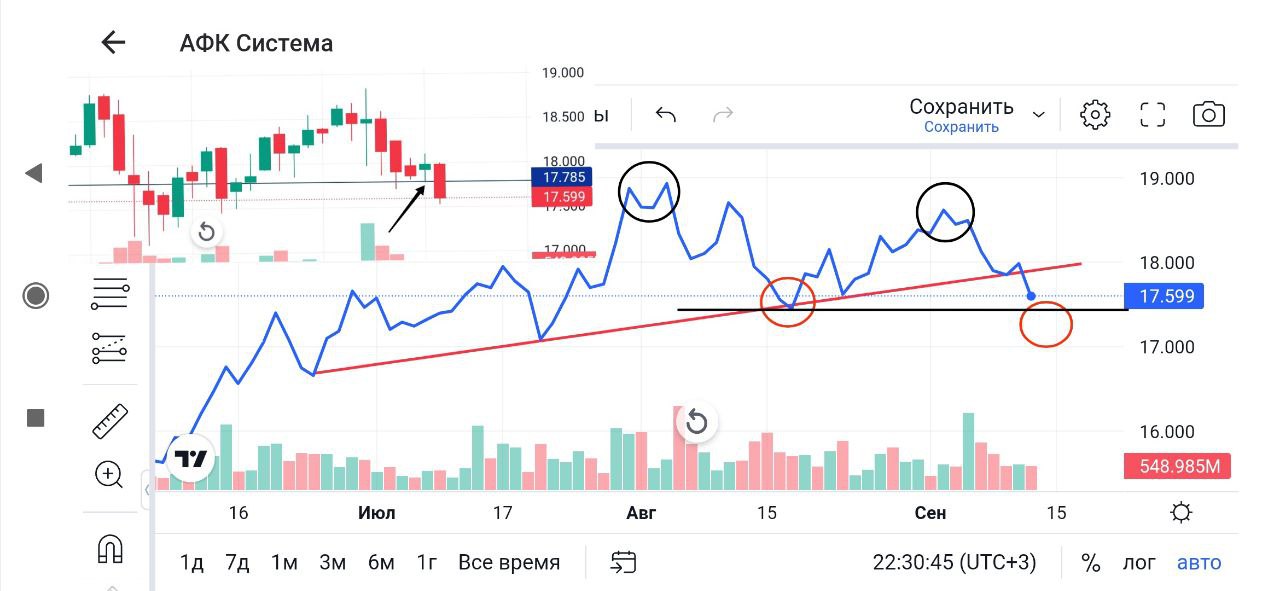Toggle percent scale mode
The image size is (1280, 591).
pyautogui.click(x=1090, y=562)
